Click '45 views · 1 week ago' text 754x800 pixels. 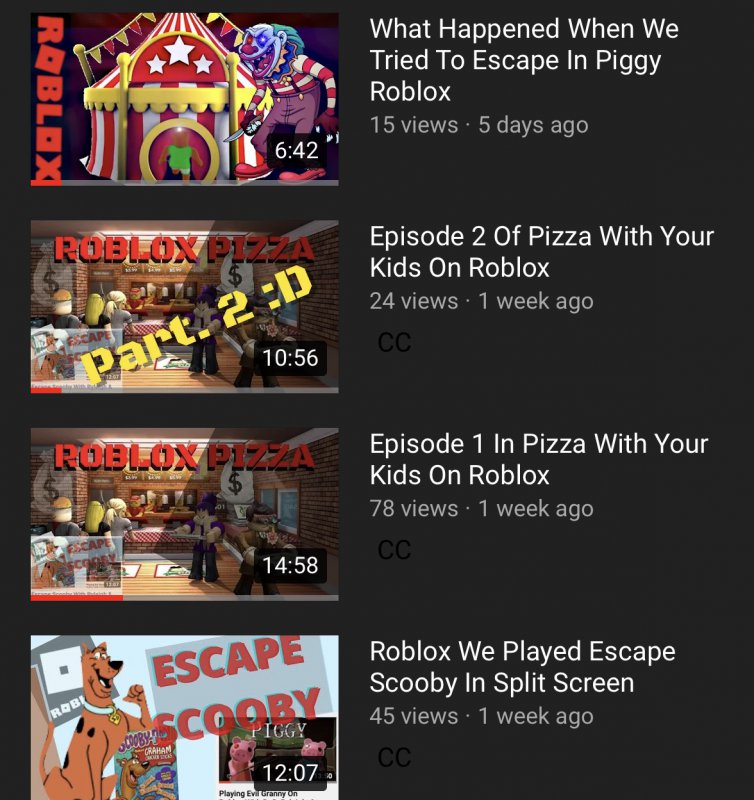[482, 716]
